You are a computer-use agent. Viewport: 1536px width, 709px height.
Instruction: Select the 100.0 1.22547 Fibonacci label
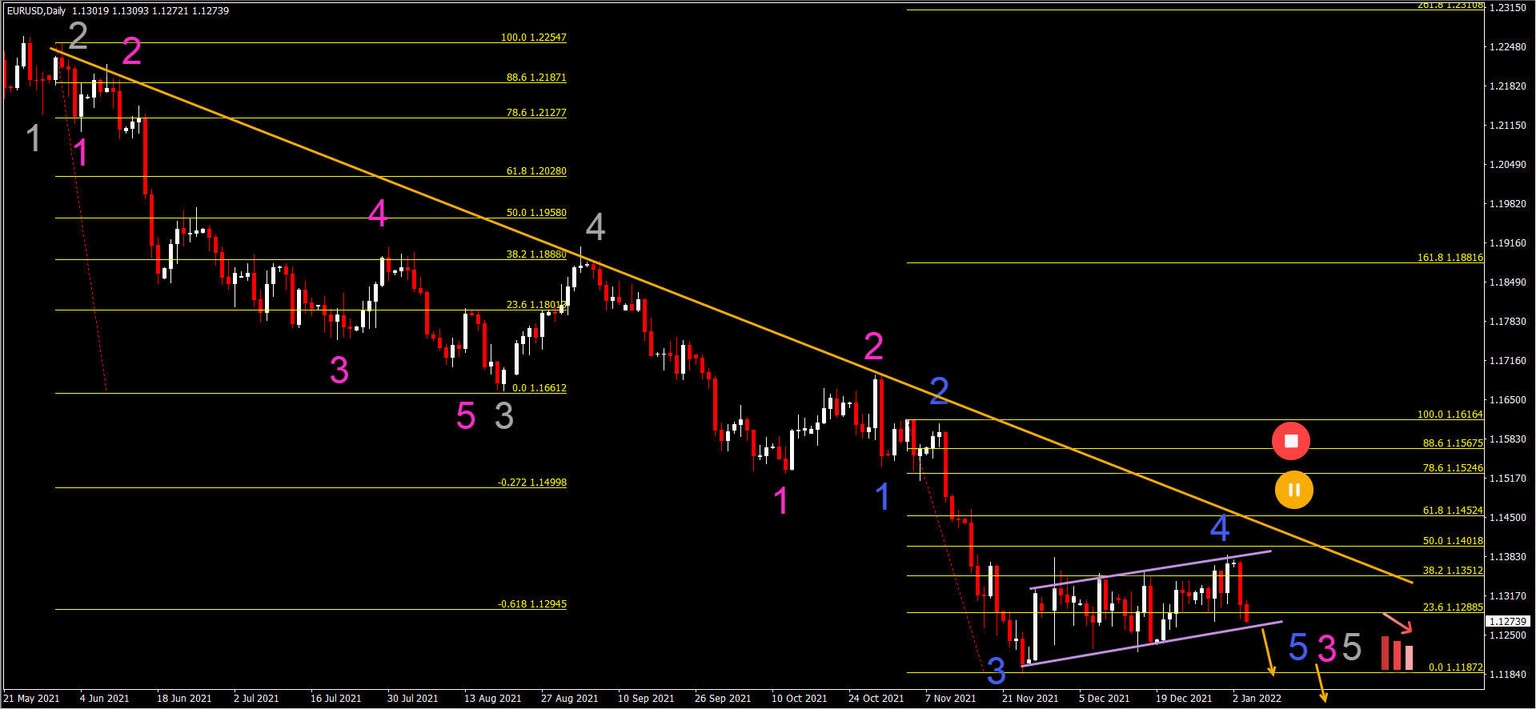coord(533,36)
